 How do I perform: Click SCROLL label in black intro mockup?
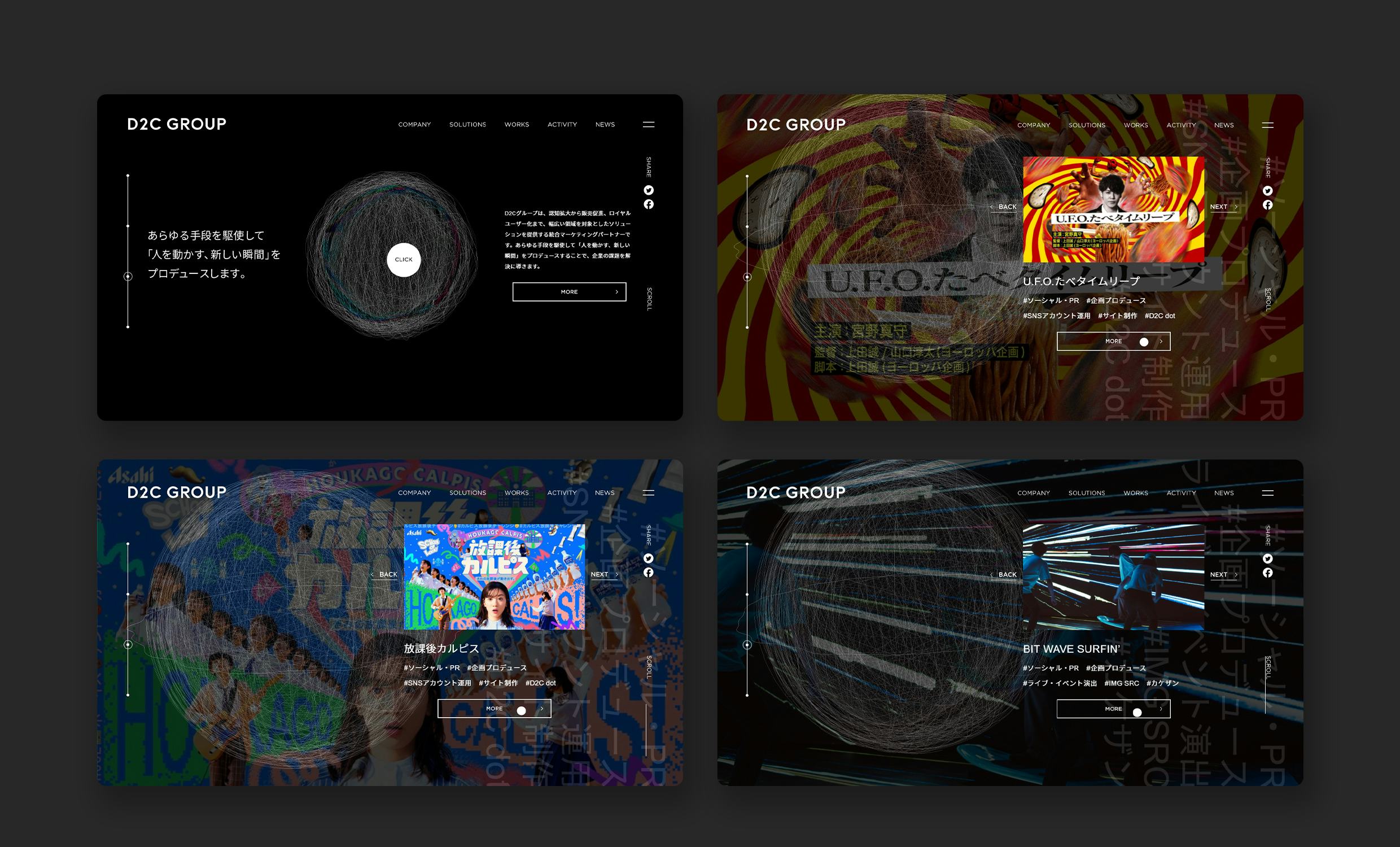pos(649,299)
